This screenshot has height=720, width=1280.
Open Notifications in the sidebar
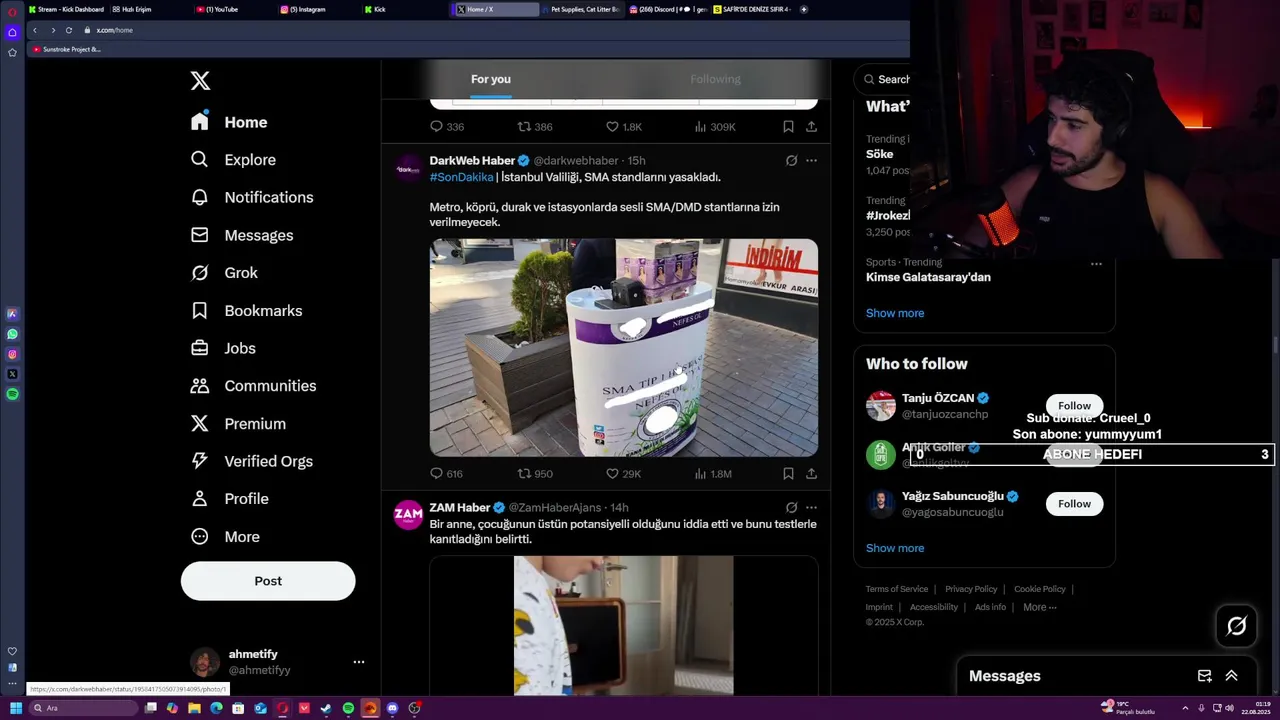(x=251, y=197)
